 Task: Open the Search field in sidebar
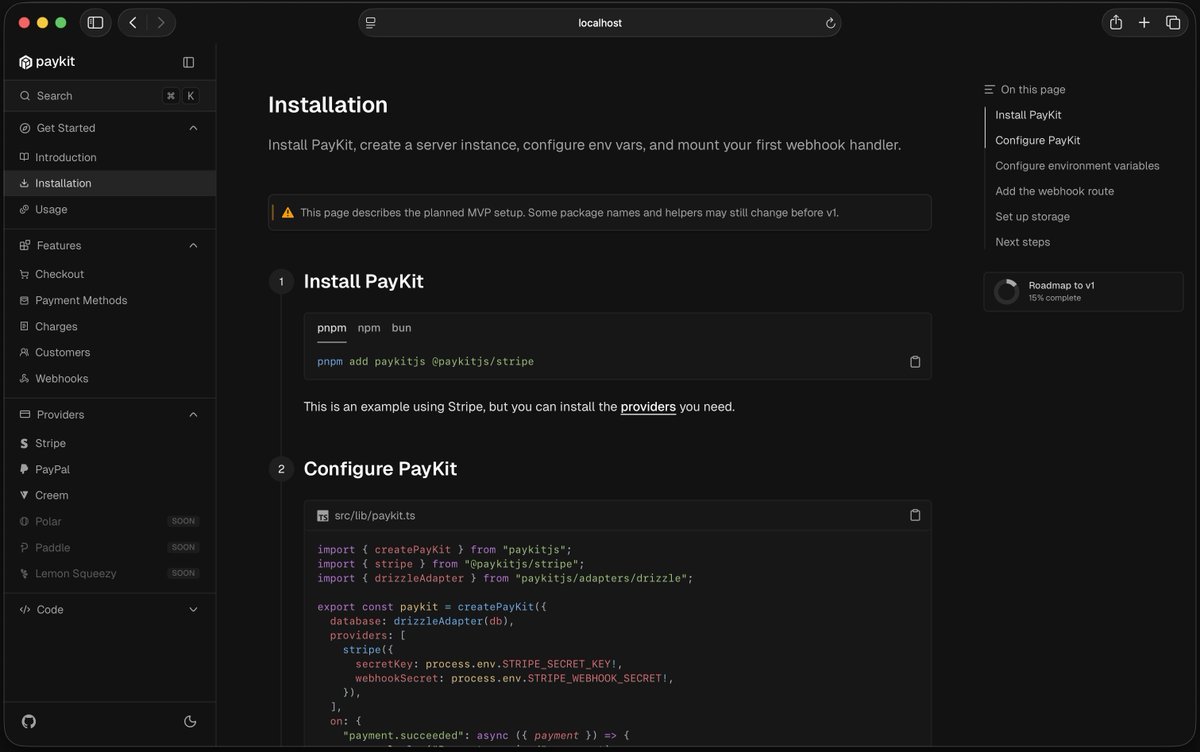(108, 96)
